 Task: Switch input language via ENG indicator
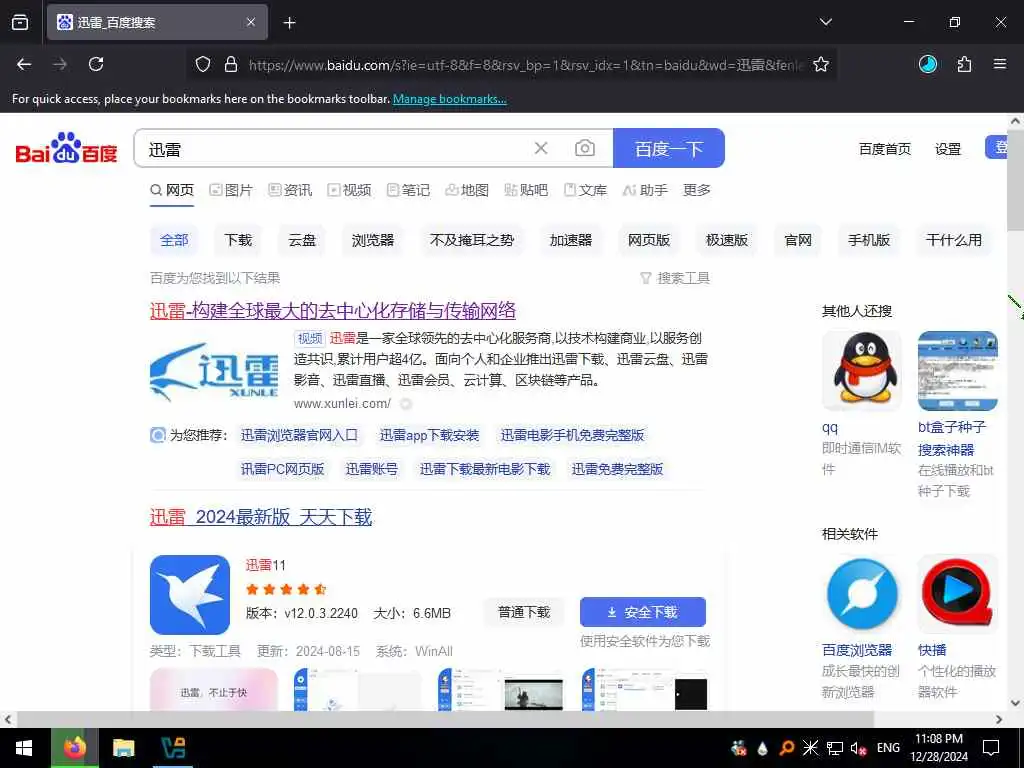tap(888, 748)
